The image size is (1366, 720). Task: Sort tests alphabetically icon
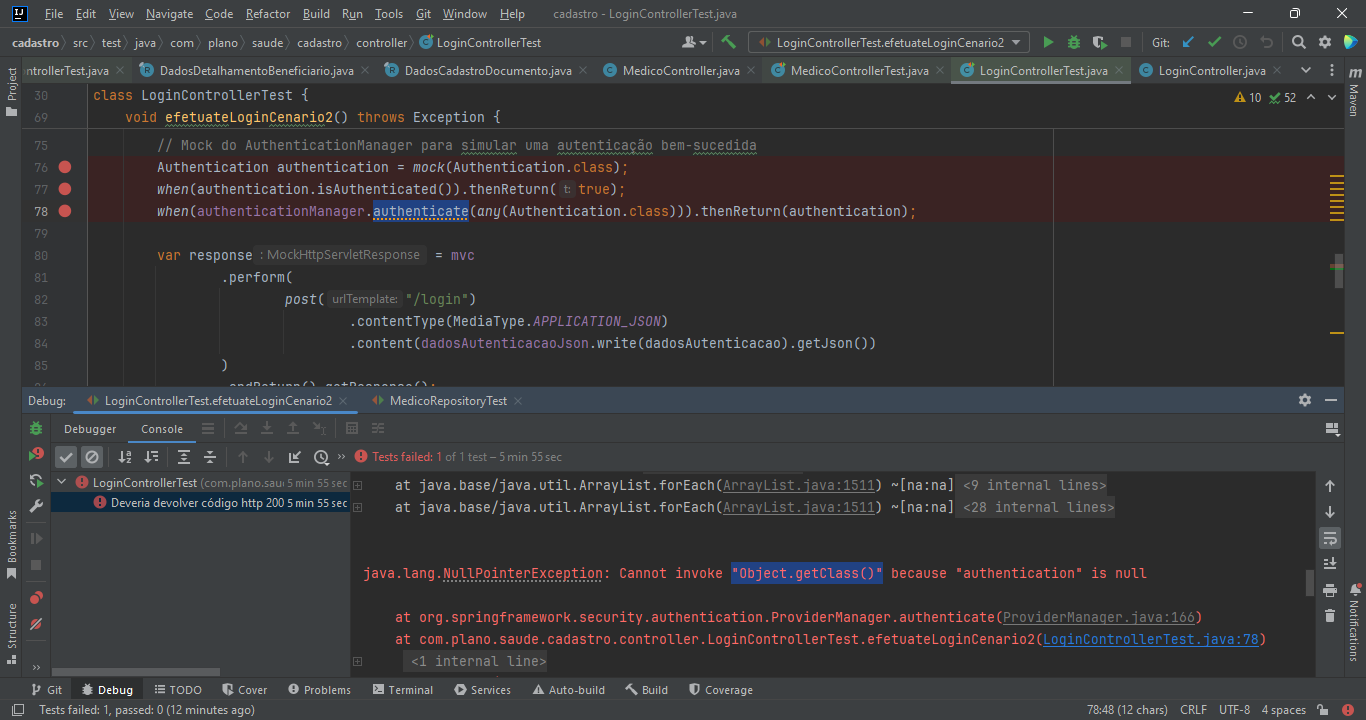[125, 457]
